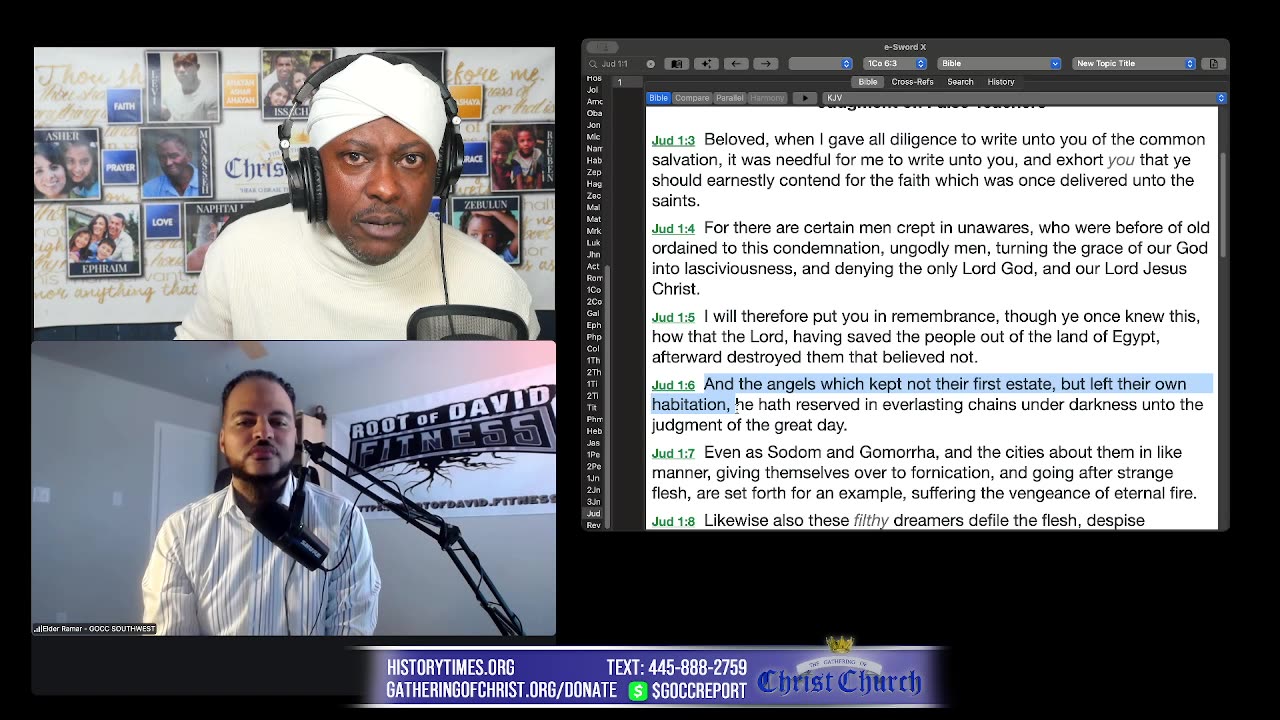The image size is (1280, 720).
Task: Select the book Gal in the book list
Action: (x=594, y=314)
